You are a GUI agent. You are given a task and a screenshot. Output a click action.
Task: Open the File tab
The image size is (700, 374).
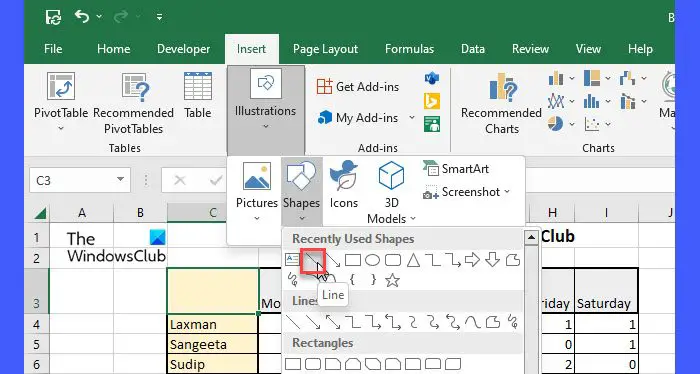(x=53, y=49)
